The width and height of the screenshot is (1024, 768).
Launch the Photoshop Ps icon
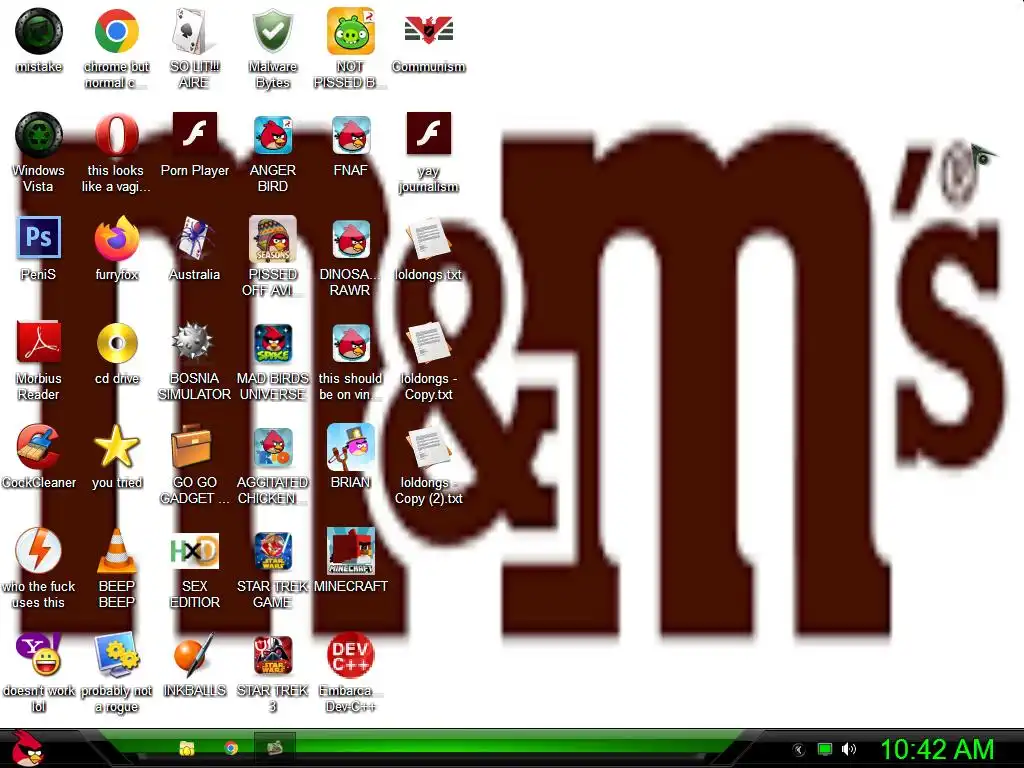click(x=39, y=238)
